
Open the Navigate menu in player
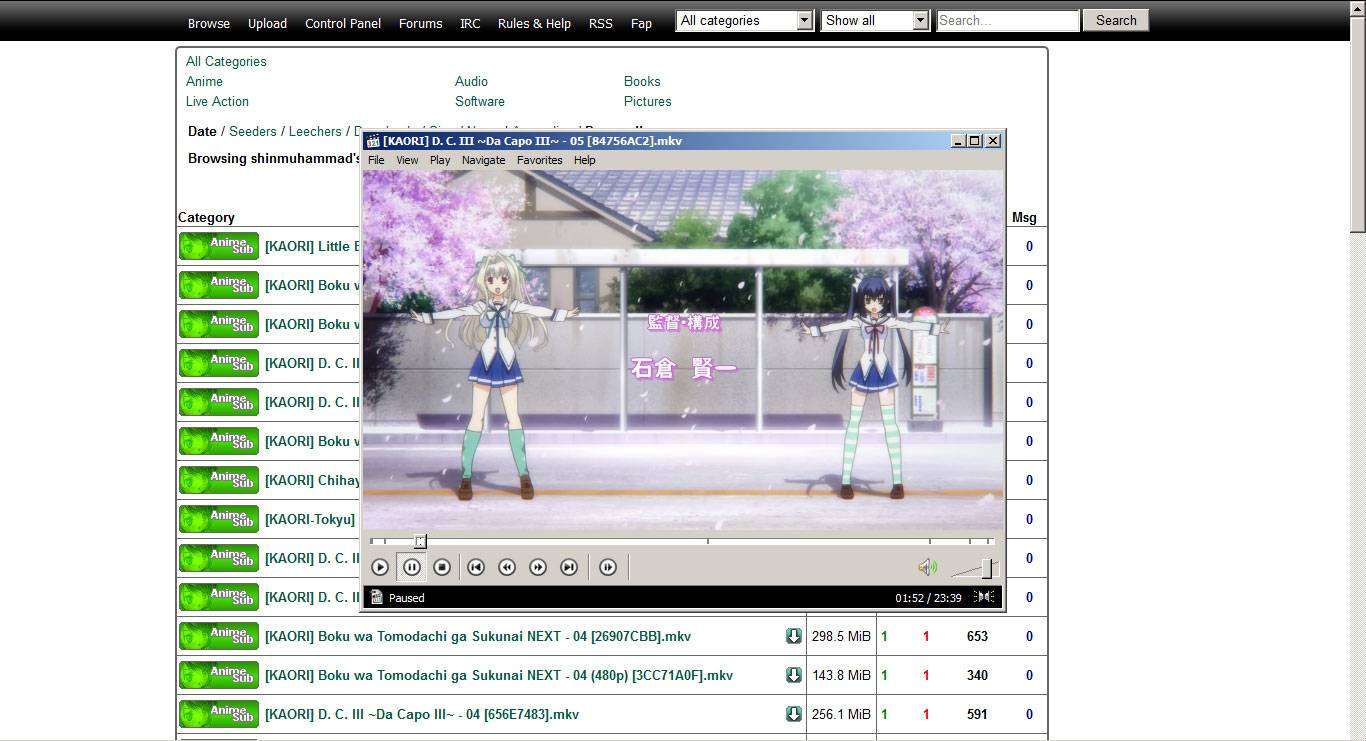point(483,160)
